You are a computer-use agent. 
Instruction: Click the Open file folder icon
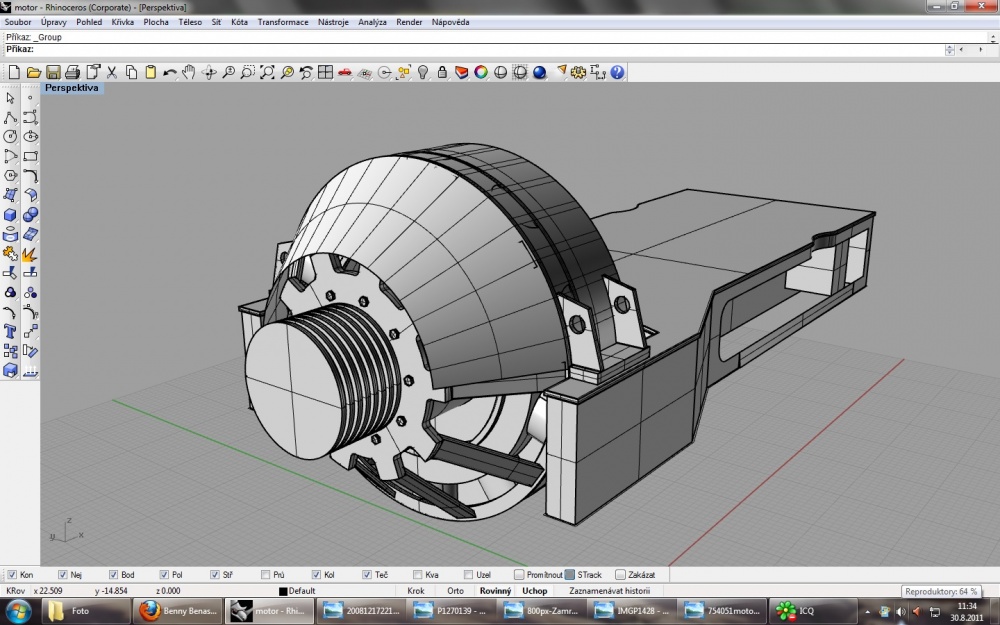[34, 72]
